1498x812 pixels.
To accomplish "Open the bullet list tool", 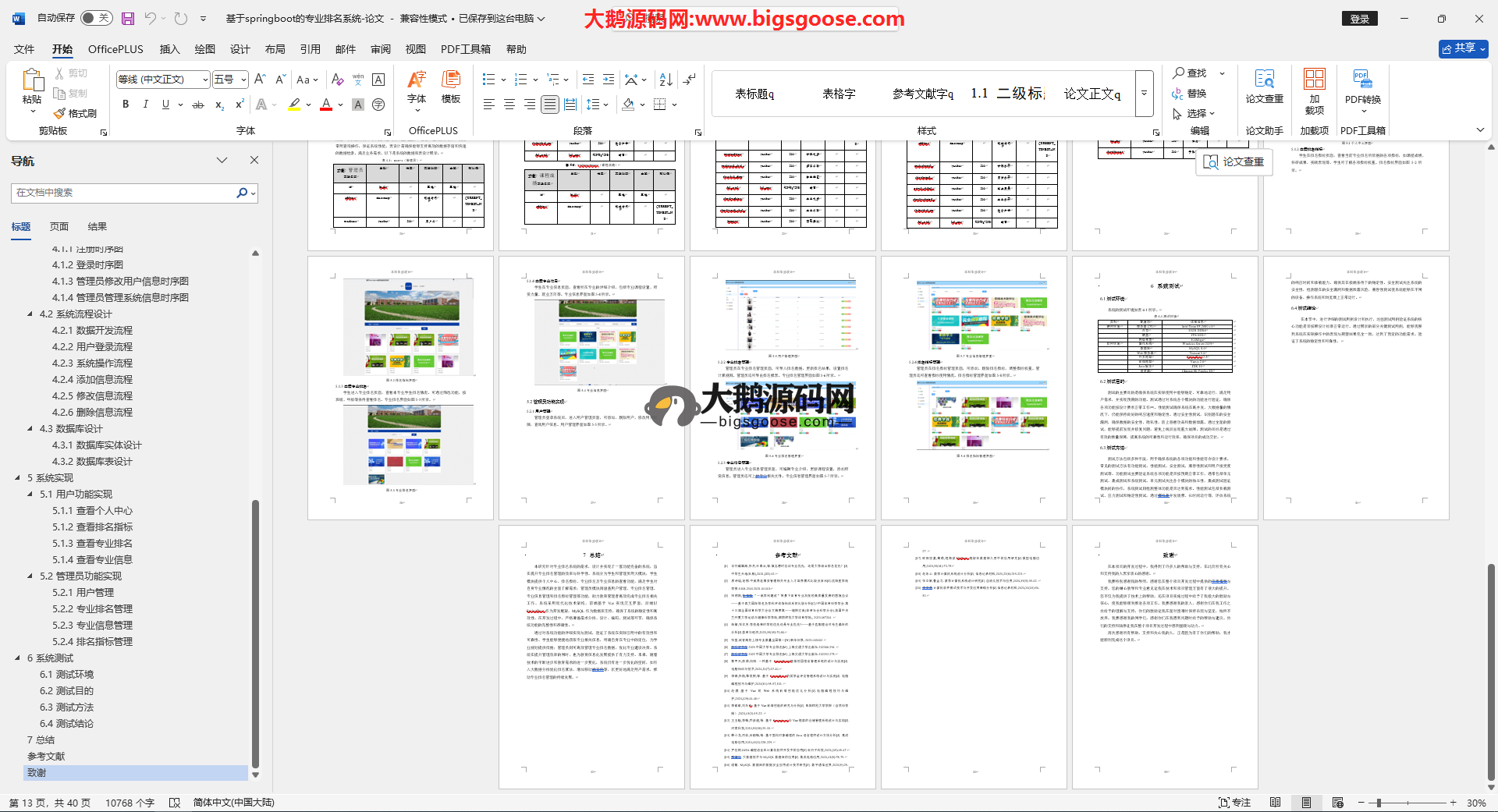I will [x=489, y=80].
